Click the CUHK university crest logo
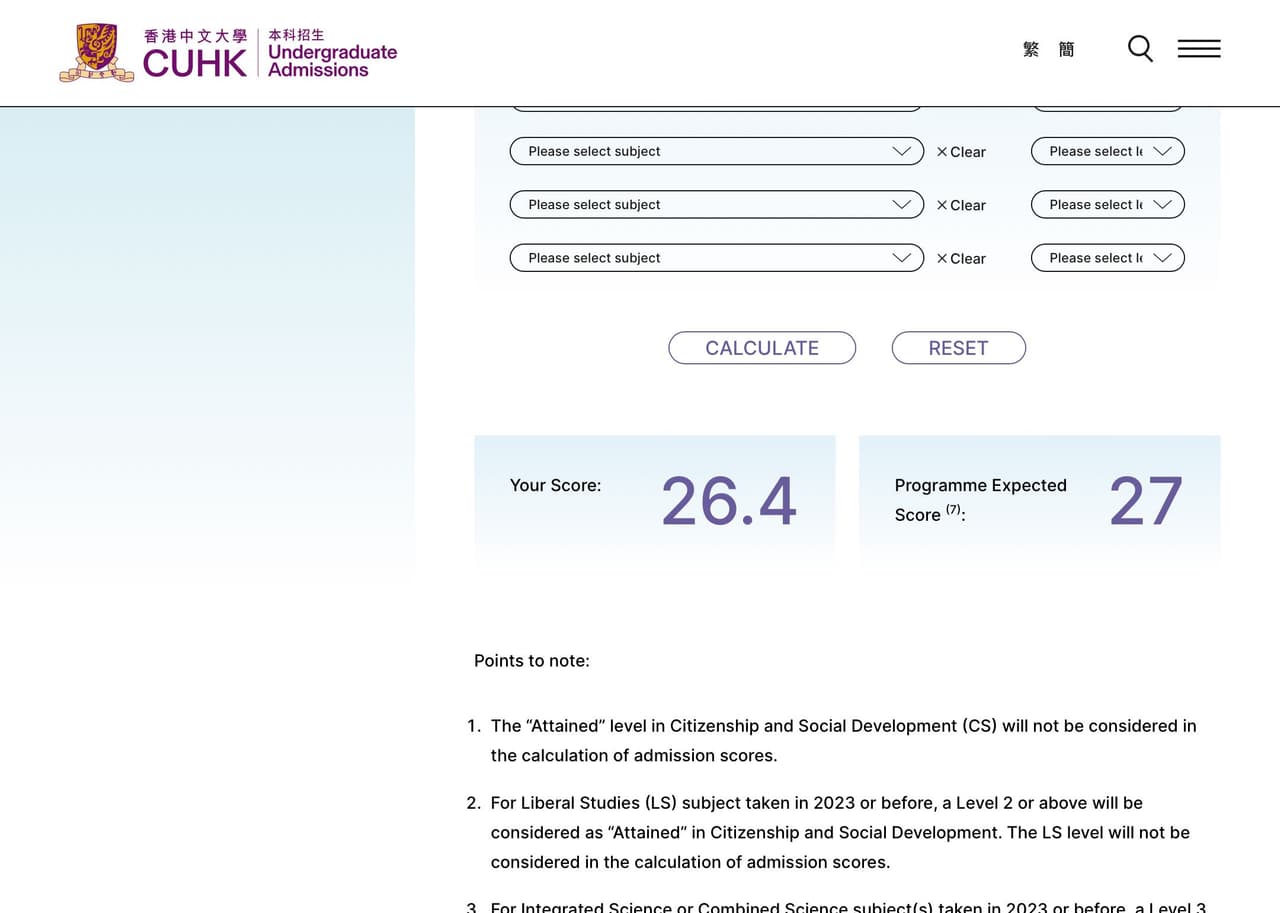This screenshot has width=1280, height=913. (x=96, y=53)
